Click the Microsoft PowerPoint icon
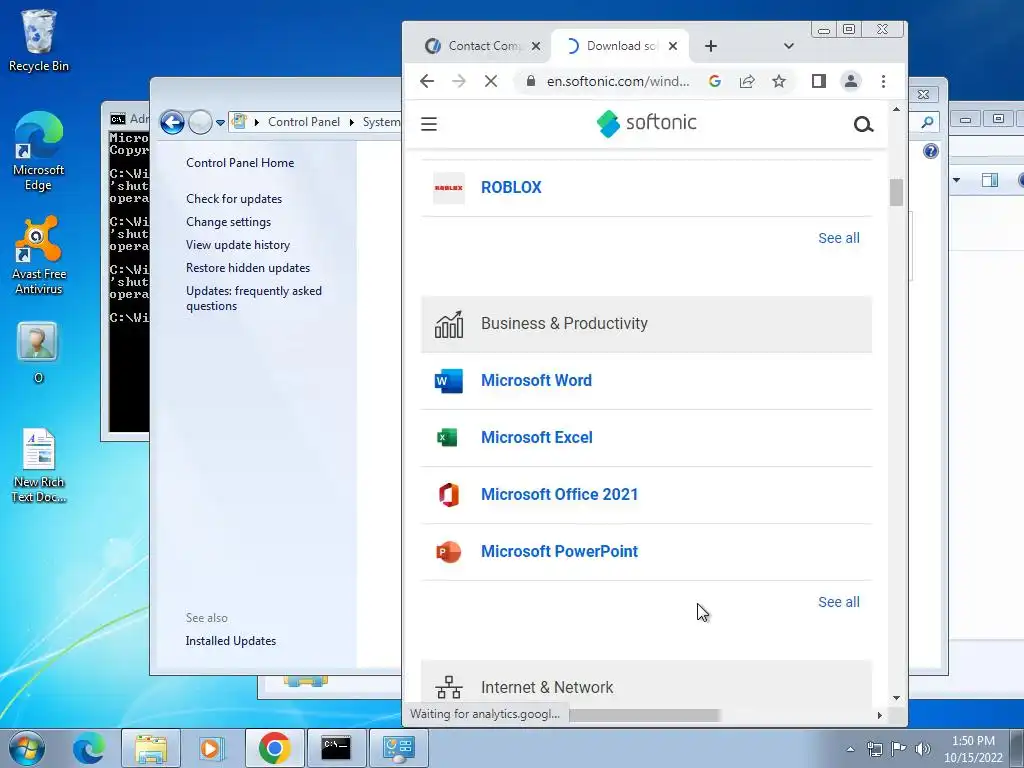 point(449,552)
